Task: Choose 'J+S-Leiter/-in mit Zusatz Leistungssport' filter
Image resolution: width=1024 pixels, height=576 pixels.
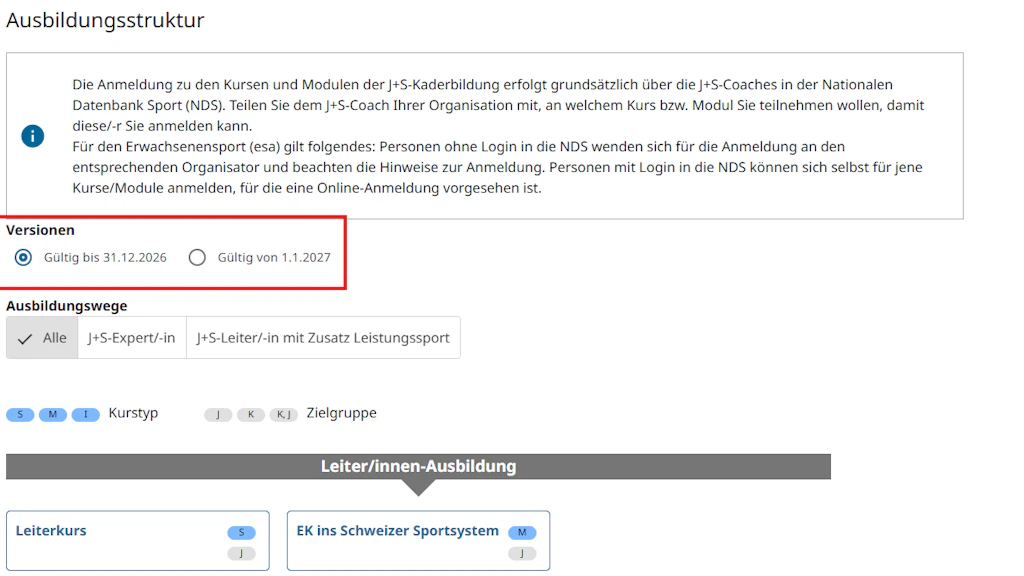Action: click(x=323, y=338)
